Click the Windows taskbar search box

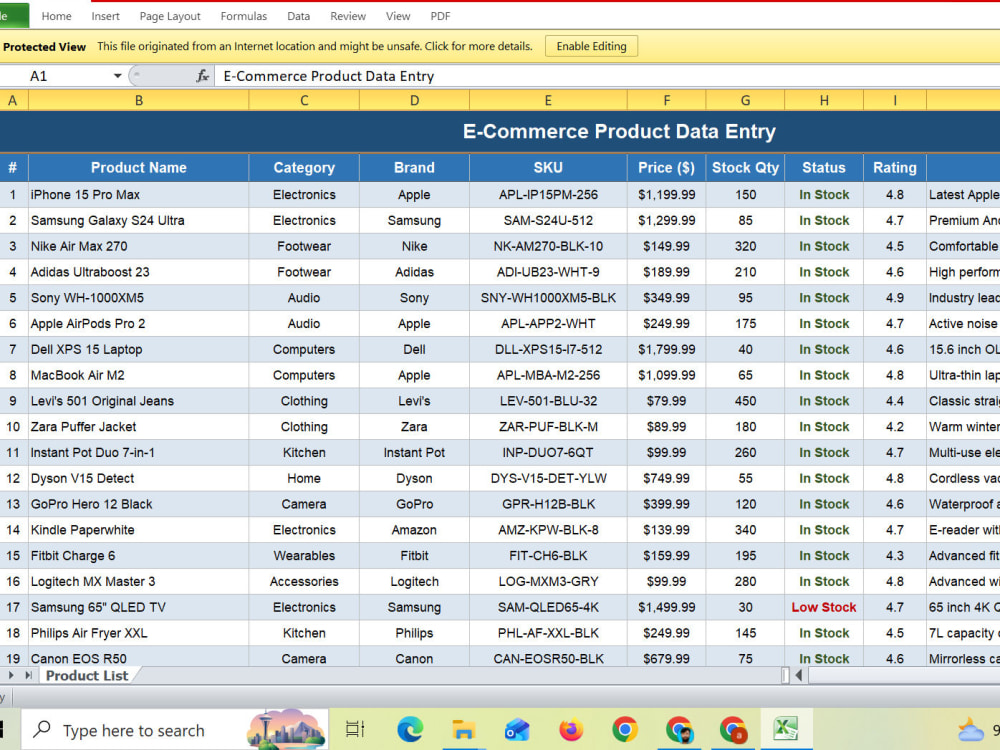[x=175, y=730]
